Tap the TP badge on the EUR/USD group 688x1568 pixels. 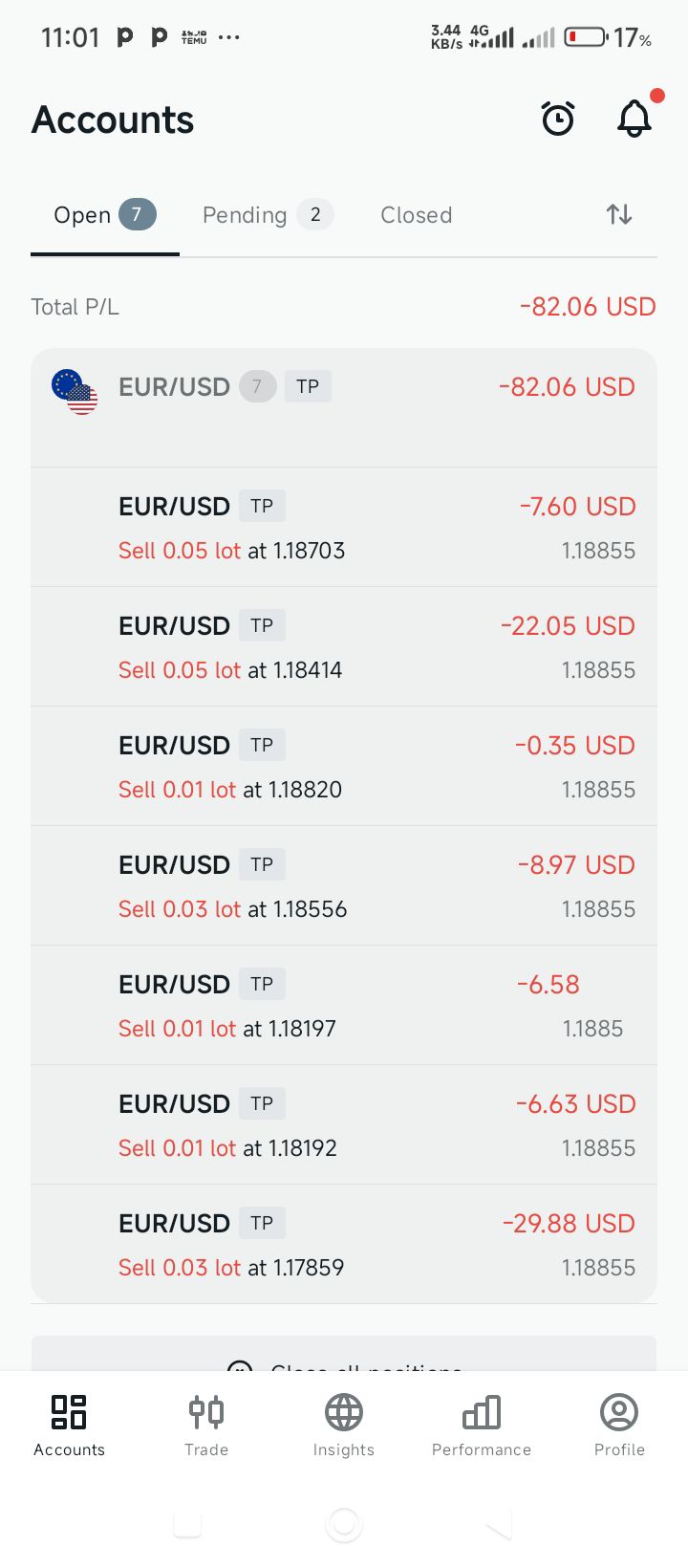[308, 386]
